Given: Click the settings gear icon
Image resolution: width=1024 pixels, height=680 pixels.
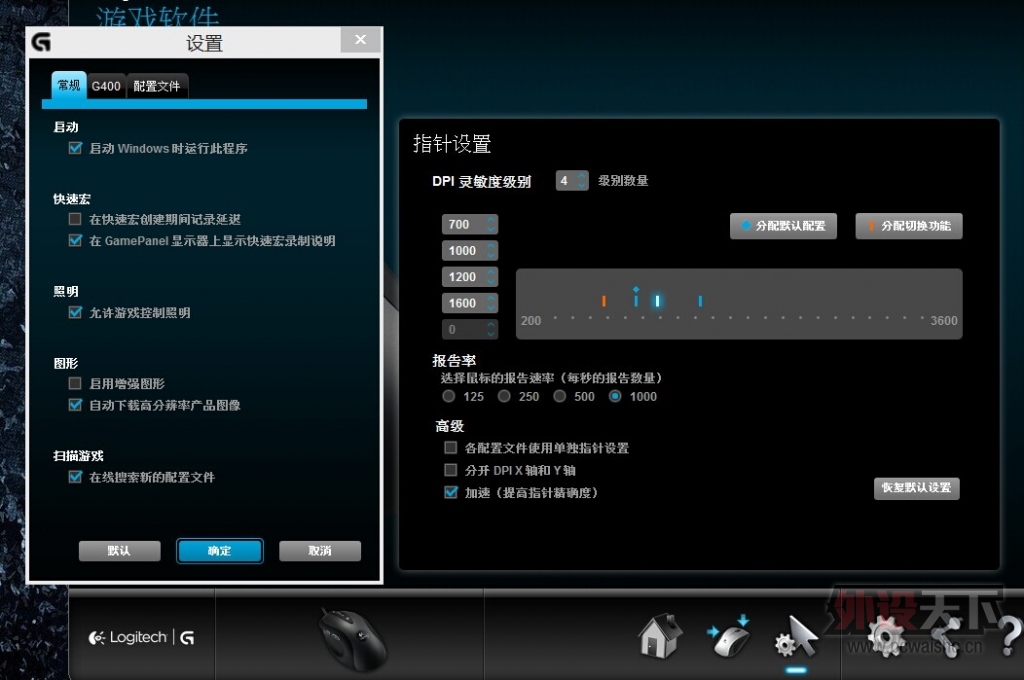Looking at the screenshot, I should [884, 636].
